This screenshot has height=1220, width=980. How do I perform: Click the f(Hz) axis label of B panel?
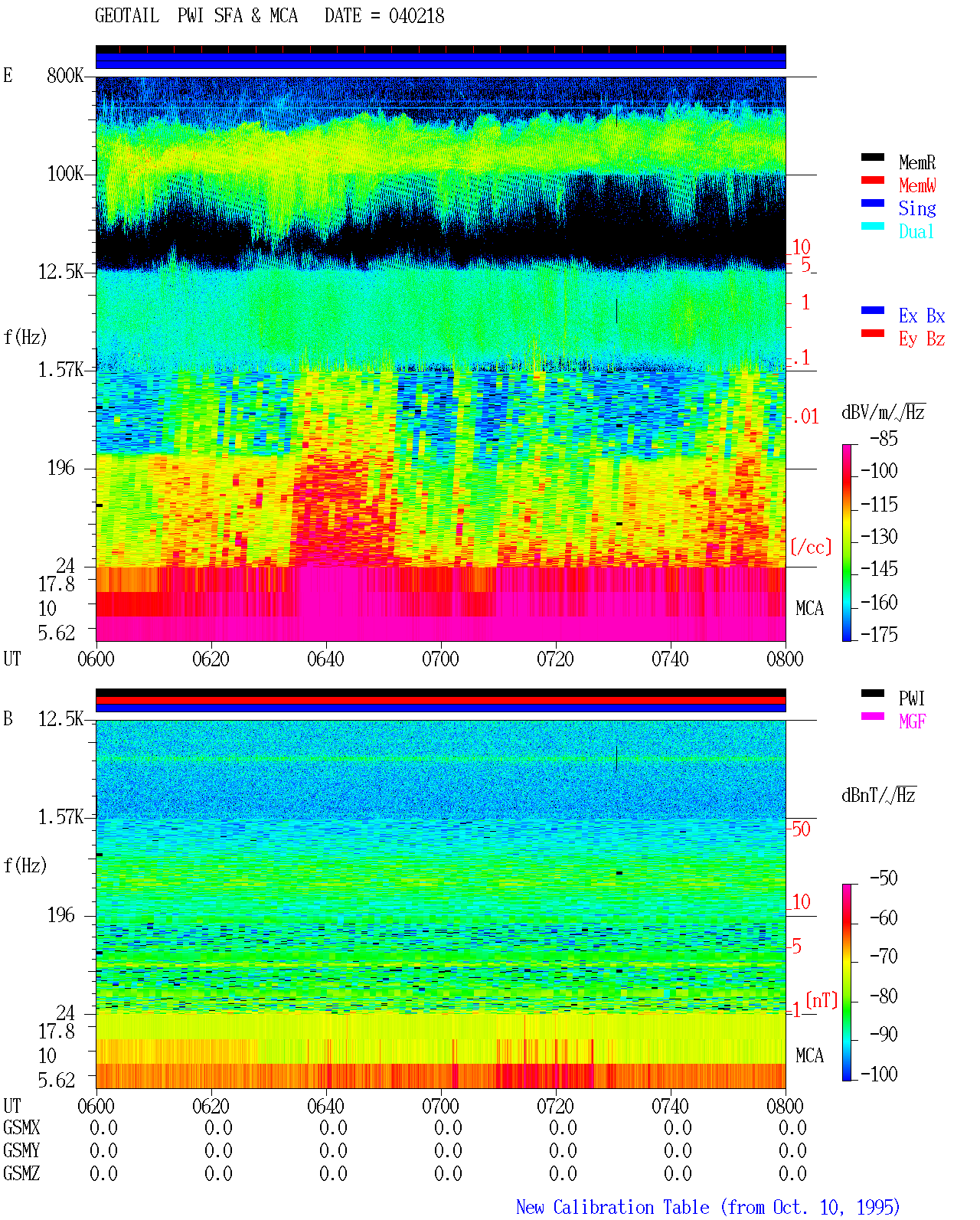tap(25, 865)
